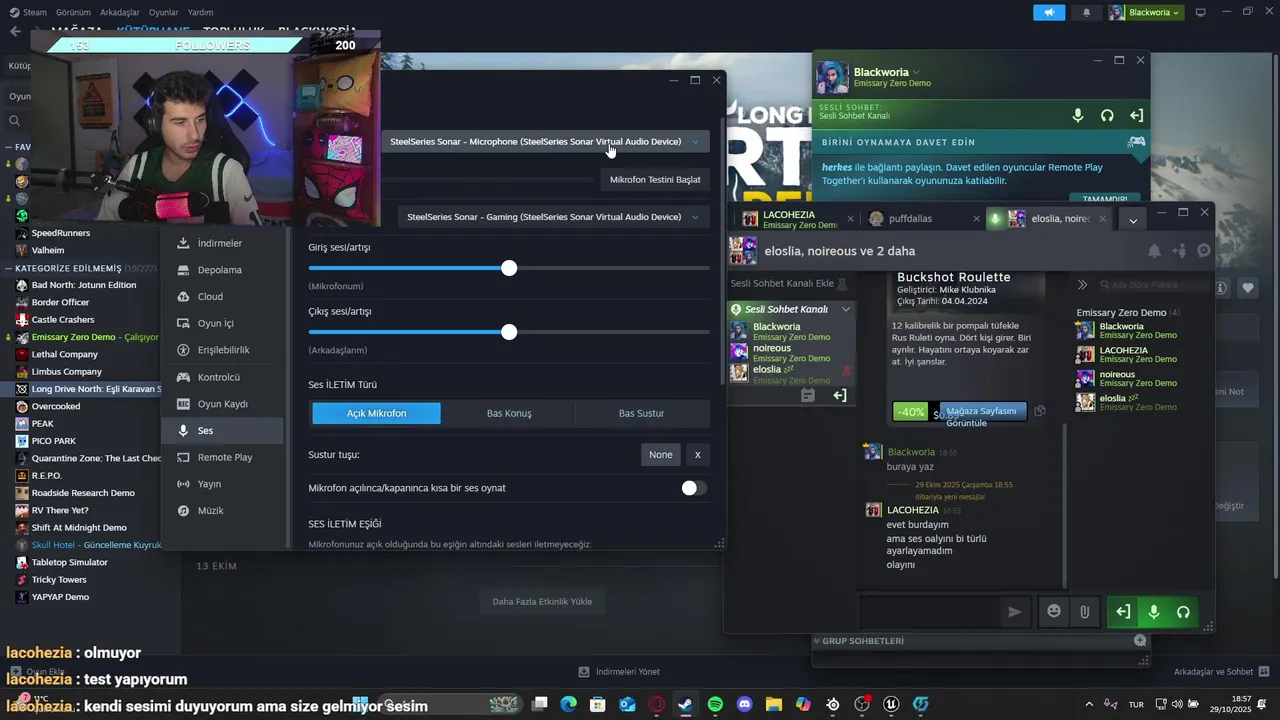Open Depolama settings section
The width and height of the screenshot is (1280, 720).
tap(222, 270)
